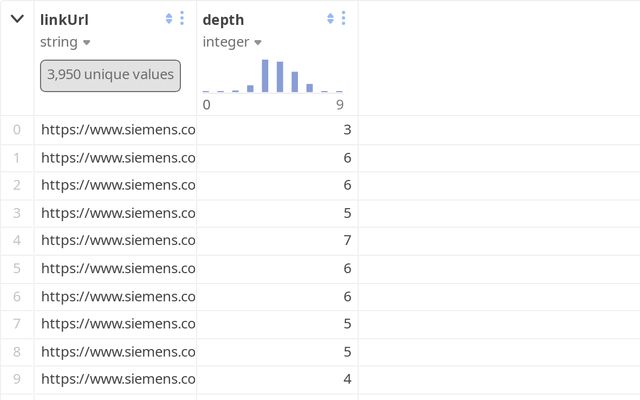The height and width of the screenshot is (400, 640).
Task: Sort the linkUrl column
Action: pyautogui.click(x=169, y=19)
